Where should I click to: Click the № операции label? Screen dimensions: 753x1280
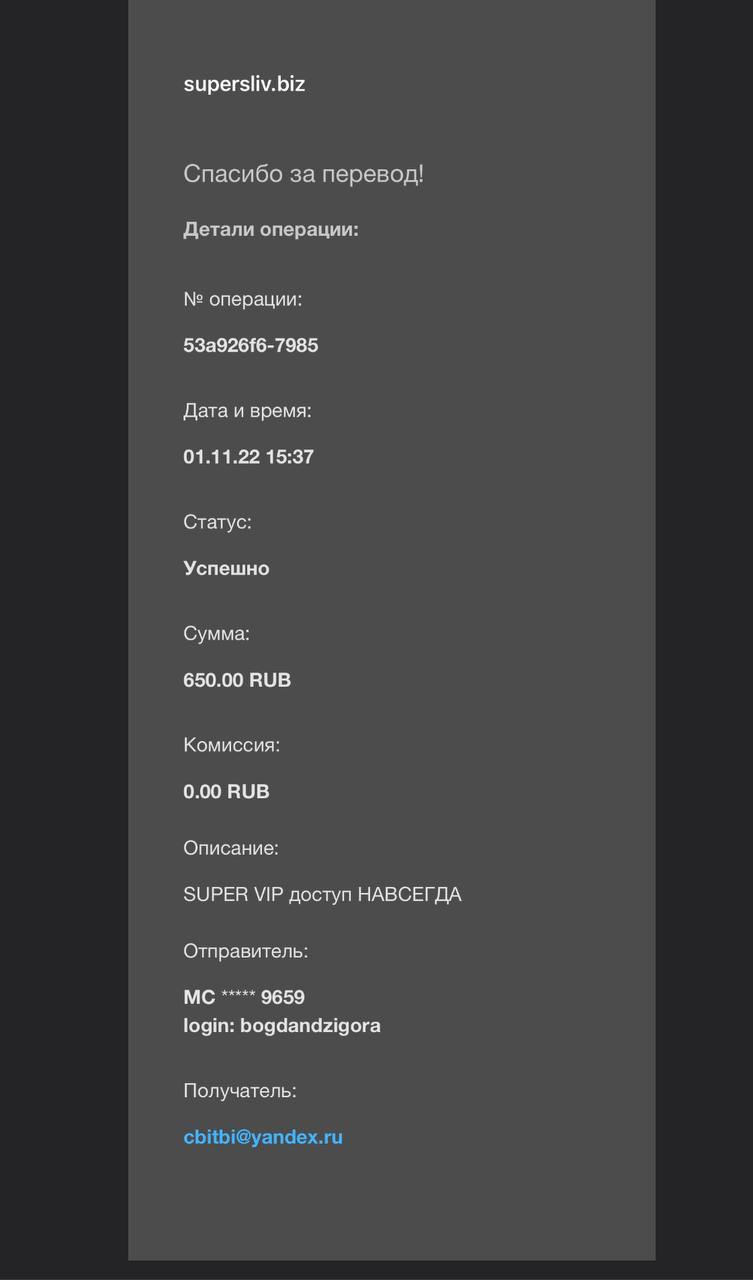[x=242, y=299]
